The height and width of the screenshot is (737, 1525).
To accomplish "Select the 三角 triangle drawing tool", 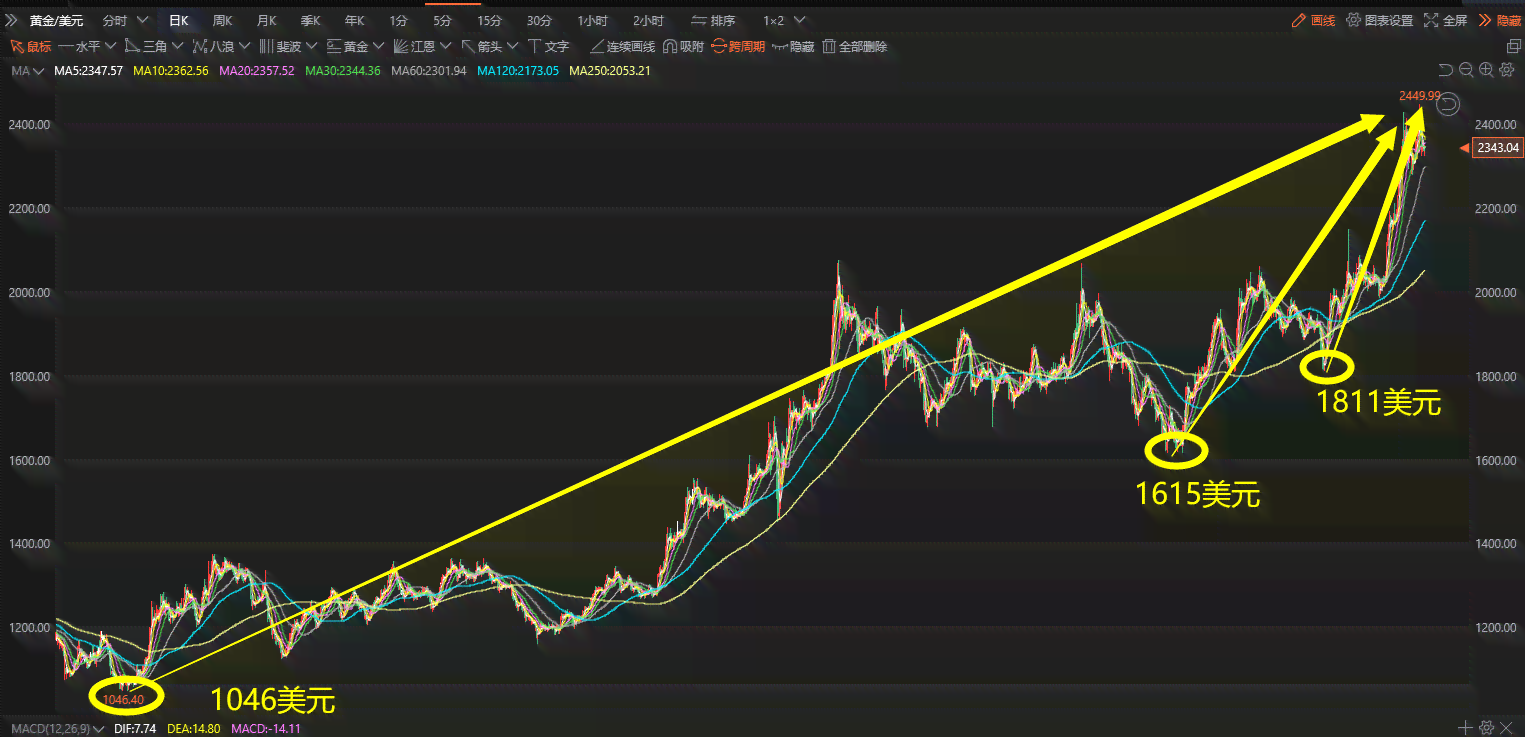I will point(146,46).
